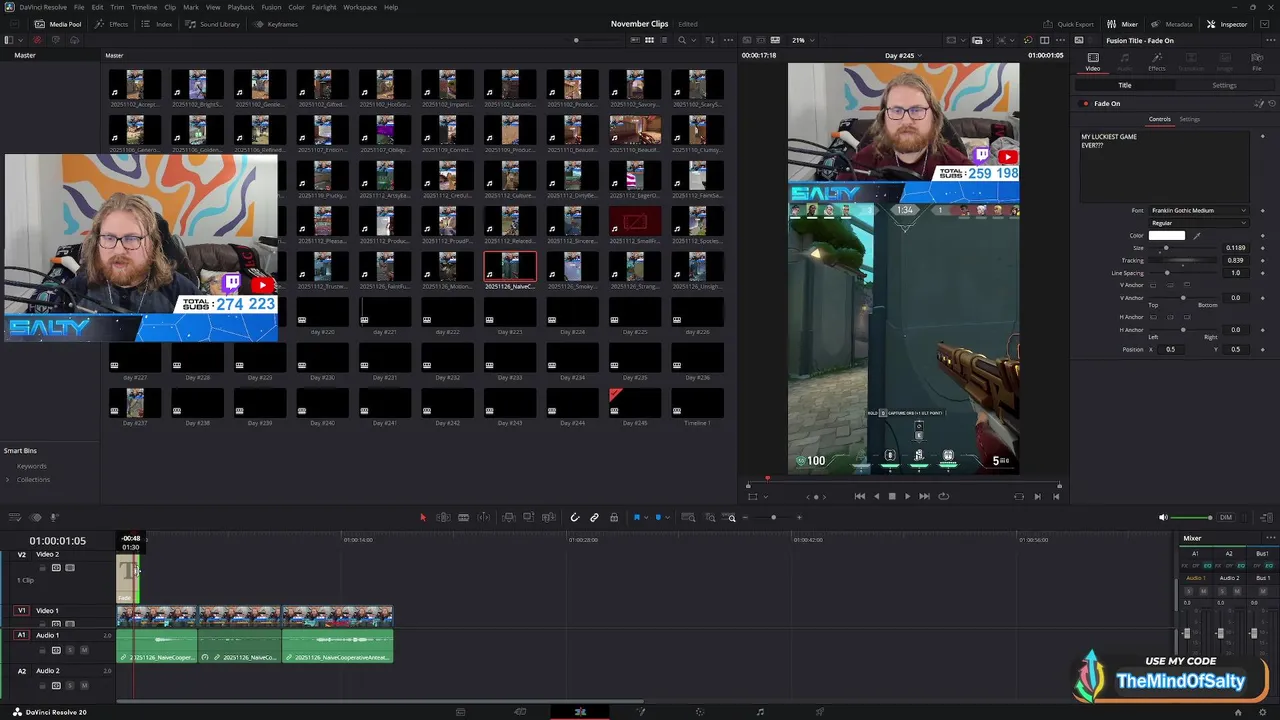Open the Fusion menu

click(271, 7)
